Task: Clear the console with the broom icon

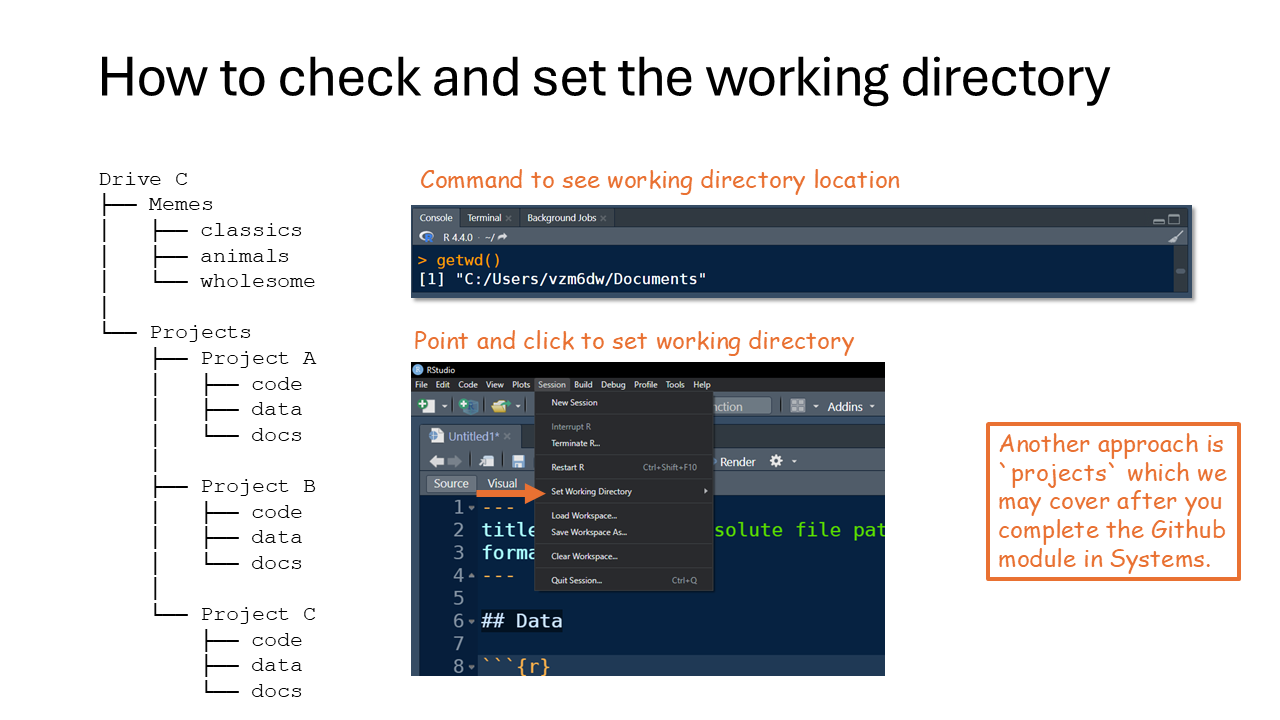Action: tap(1175, 237)
